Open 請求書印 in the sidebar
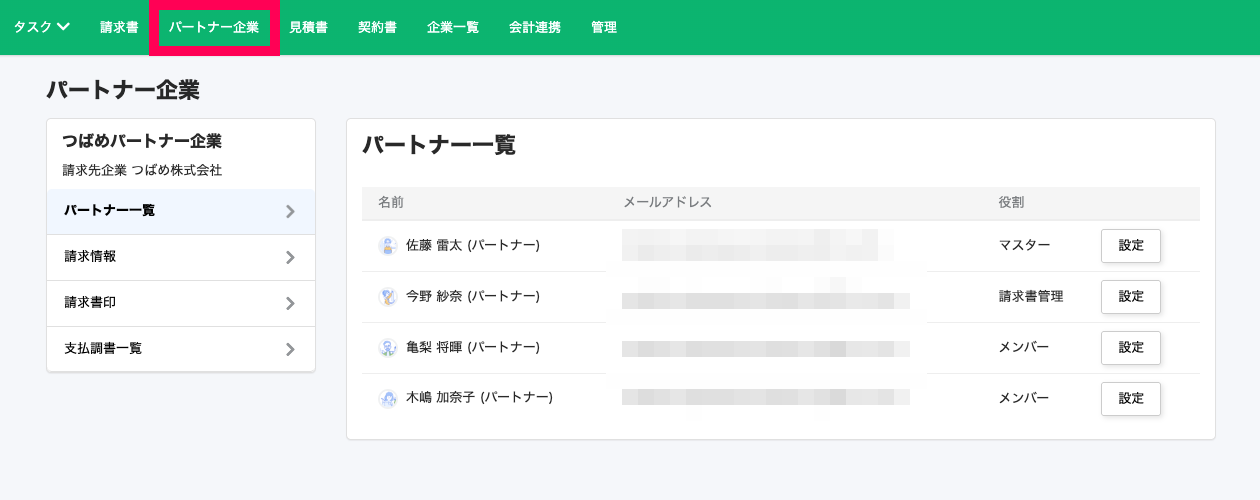The width and height of the screenshot is (1260, 500). [x=181, y=303]
